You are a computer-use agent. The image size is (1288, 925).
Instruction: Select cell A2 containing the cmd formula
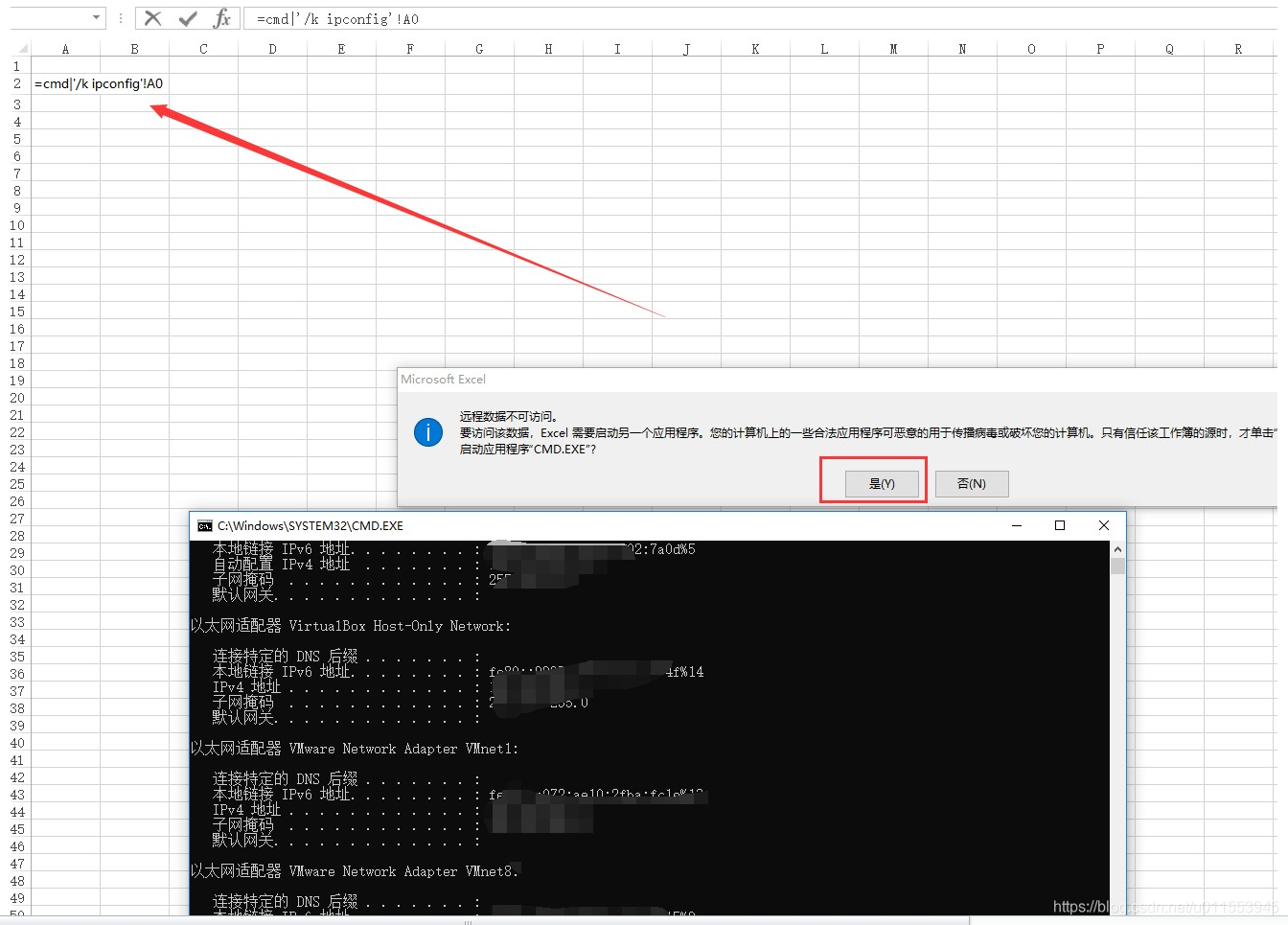click(x=65, y=83)
